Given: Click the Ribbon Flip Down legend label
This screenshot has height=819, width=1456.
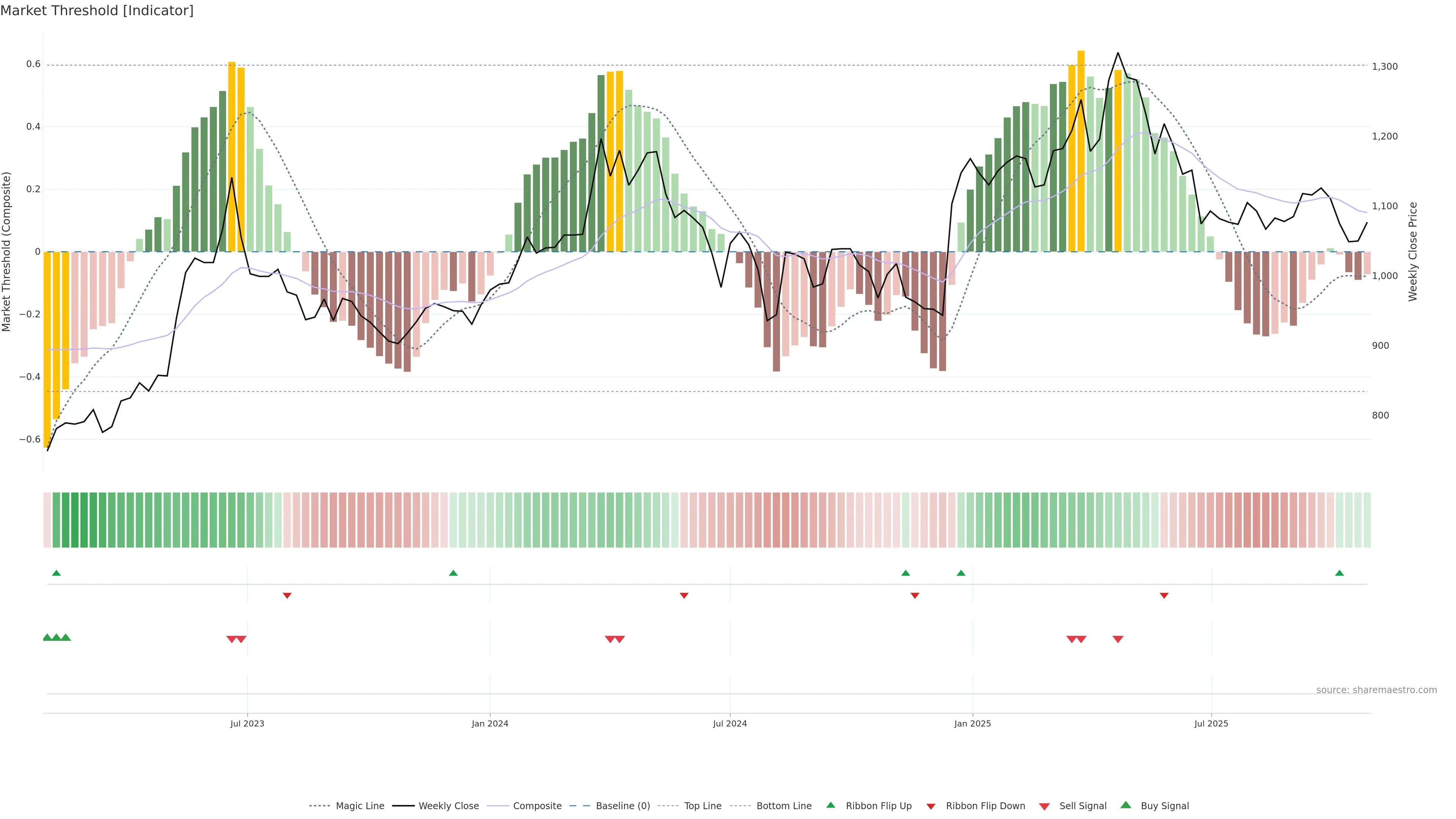Looking at the screenshot, I should click(985, 806).
